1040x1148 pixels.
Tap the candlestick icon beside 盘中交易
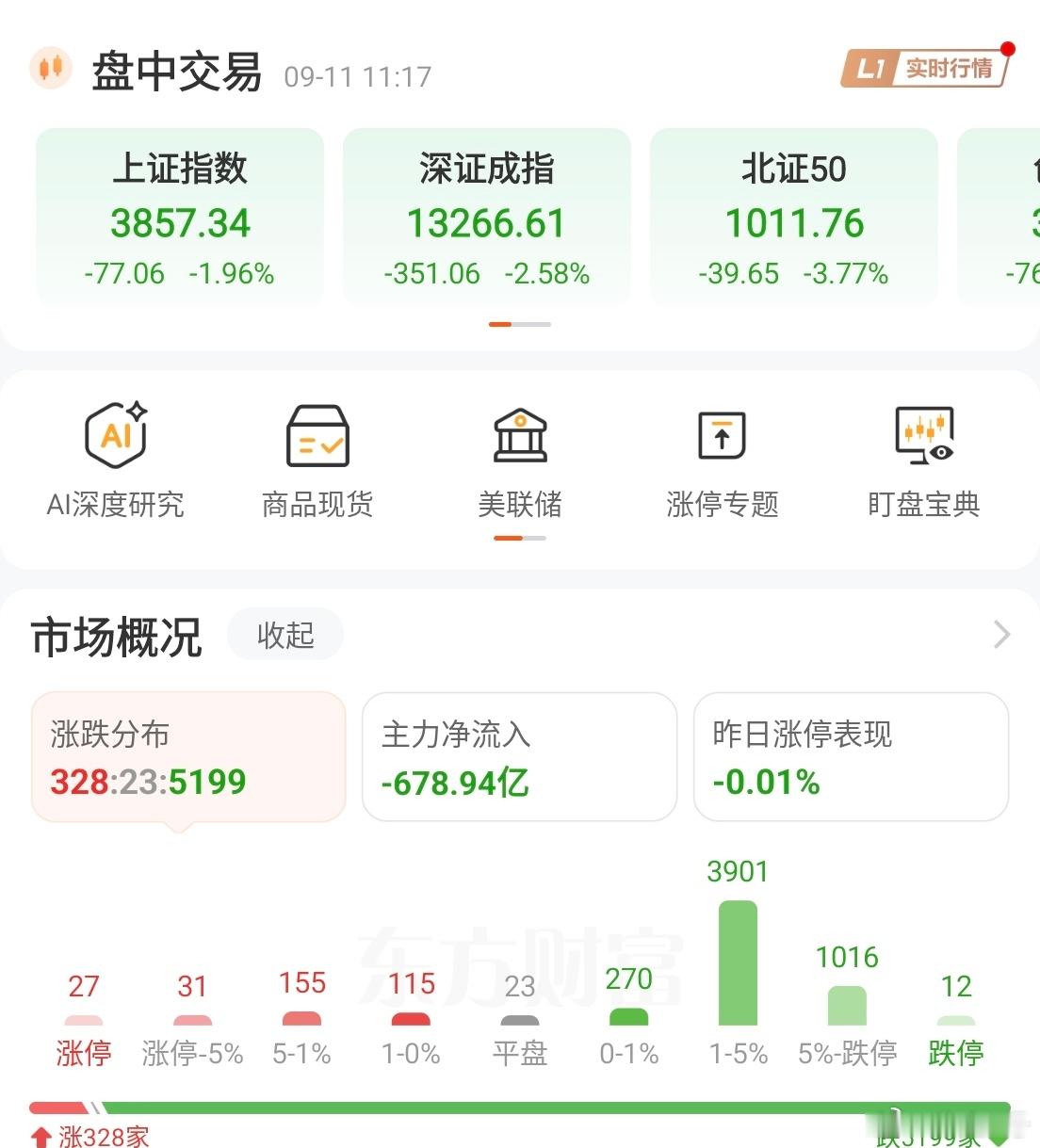click(51, 69)
